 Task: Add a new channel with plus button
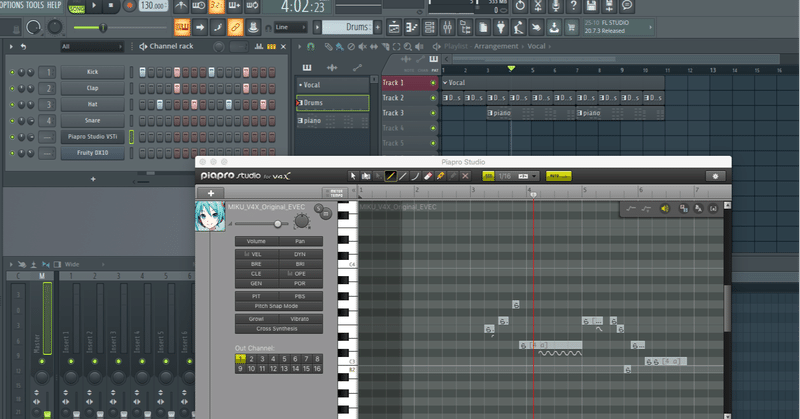click(93, 179)
